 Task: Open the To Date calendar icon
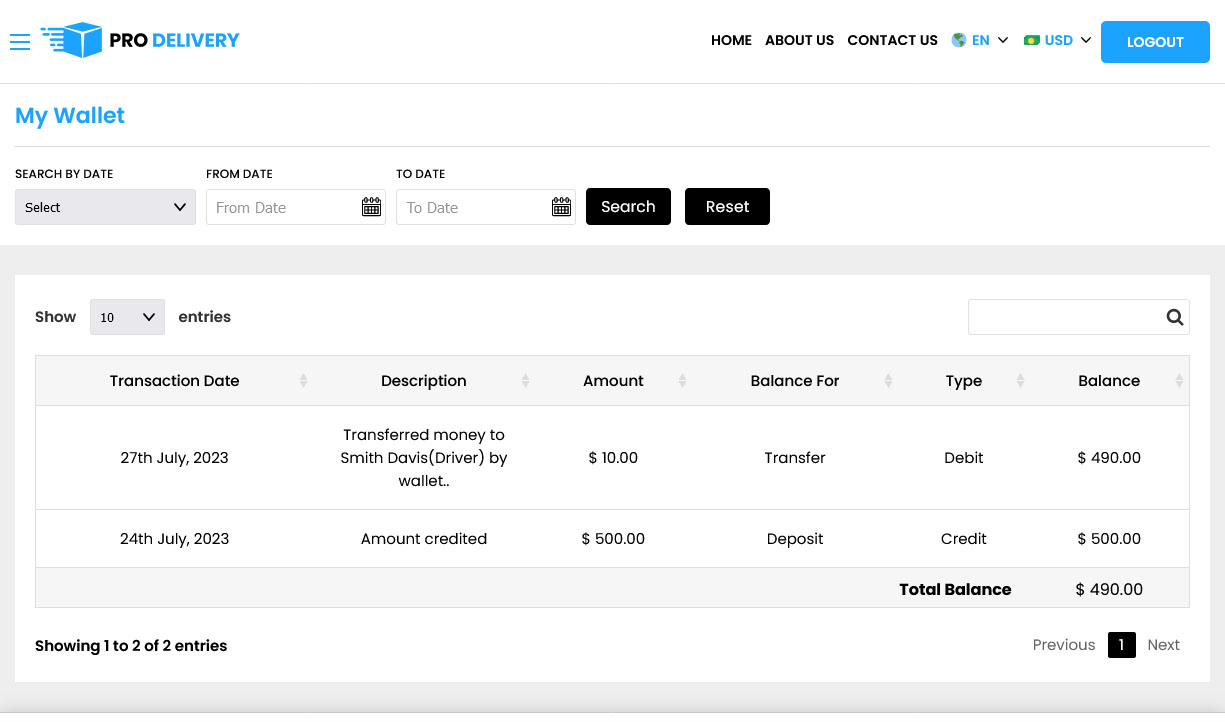561,207
